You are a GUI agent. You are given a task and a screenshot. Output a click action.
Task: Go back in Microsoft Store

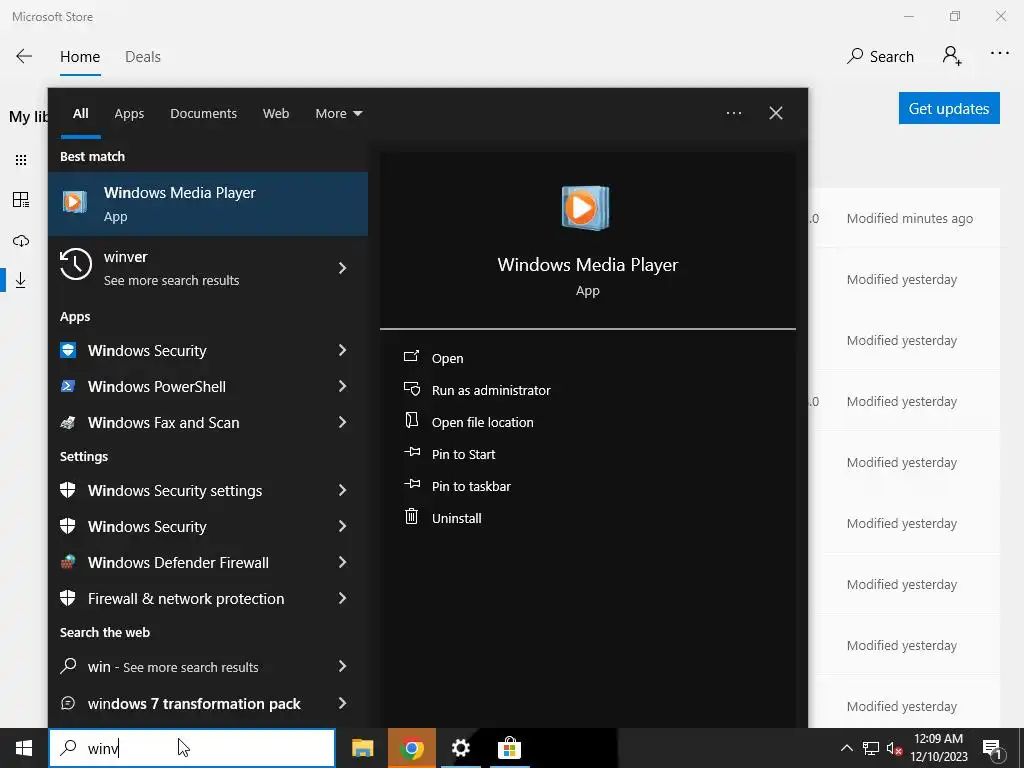coord(24,56)
